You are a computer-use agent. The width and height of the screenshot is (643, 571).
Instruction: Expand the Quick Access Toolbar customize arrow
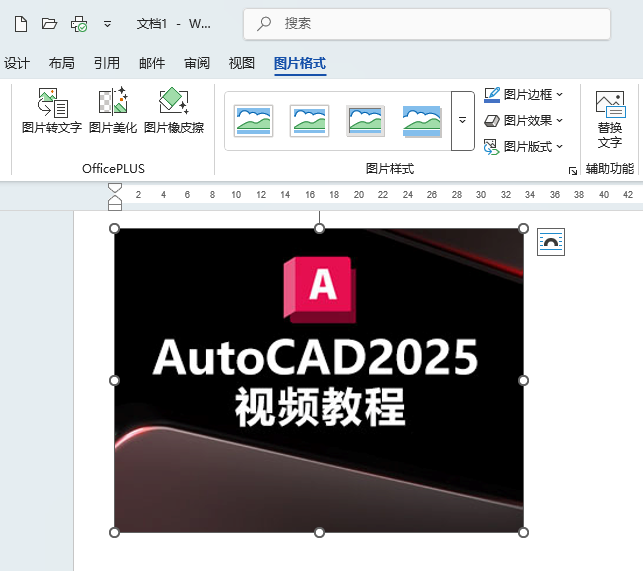(x=107, y=24)
